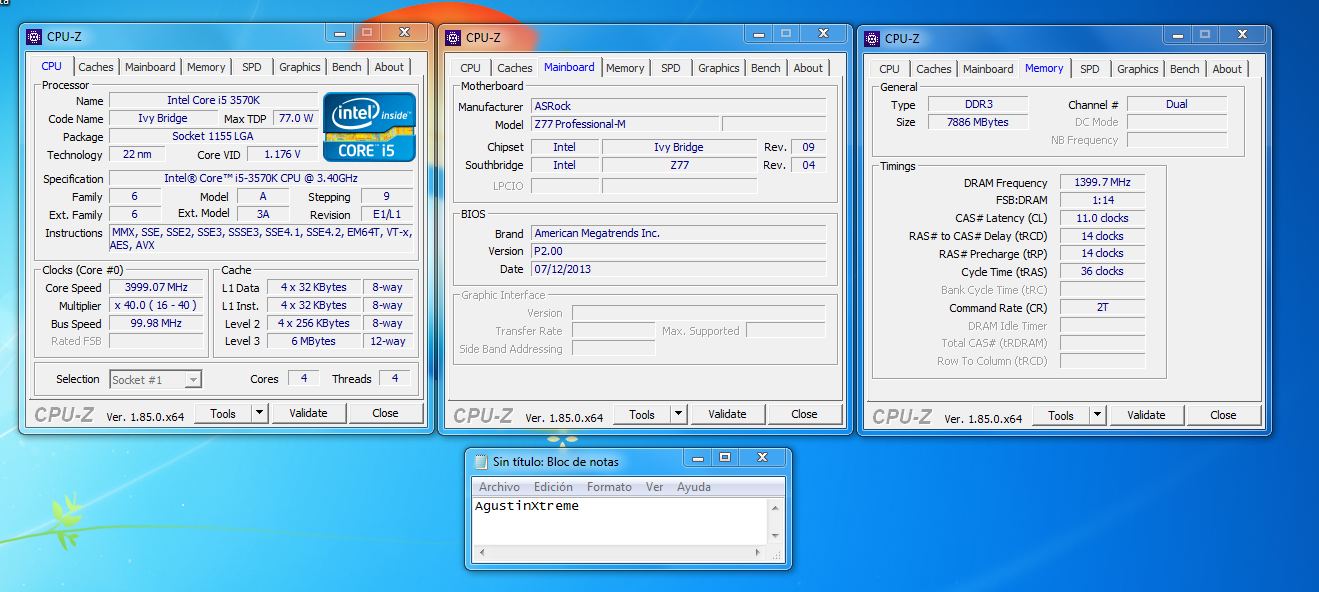This screenshot has width=1319, height=592.
Task: Open Edición menu in Notepad
Action: point(553,487)
